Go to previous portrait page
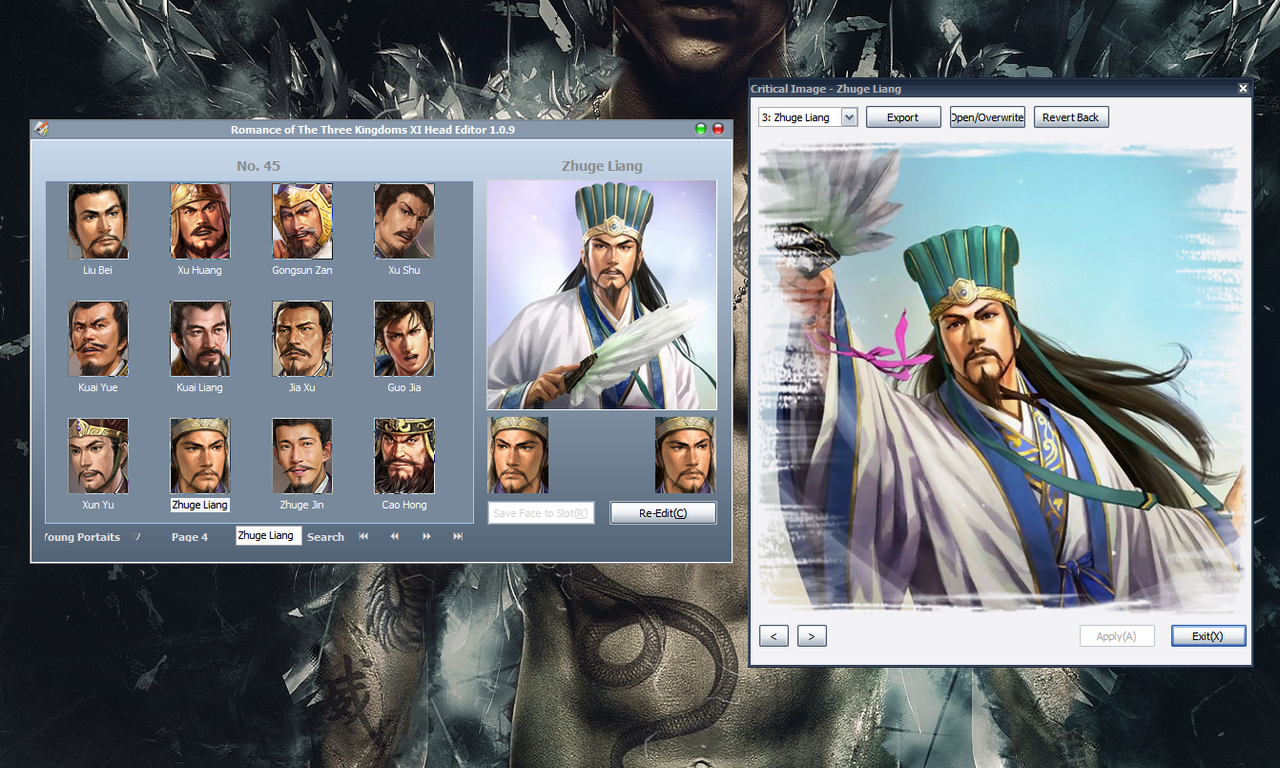Screen dimensions: 1280x768 coord(395,537)
